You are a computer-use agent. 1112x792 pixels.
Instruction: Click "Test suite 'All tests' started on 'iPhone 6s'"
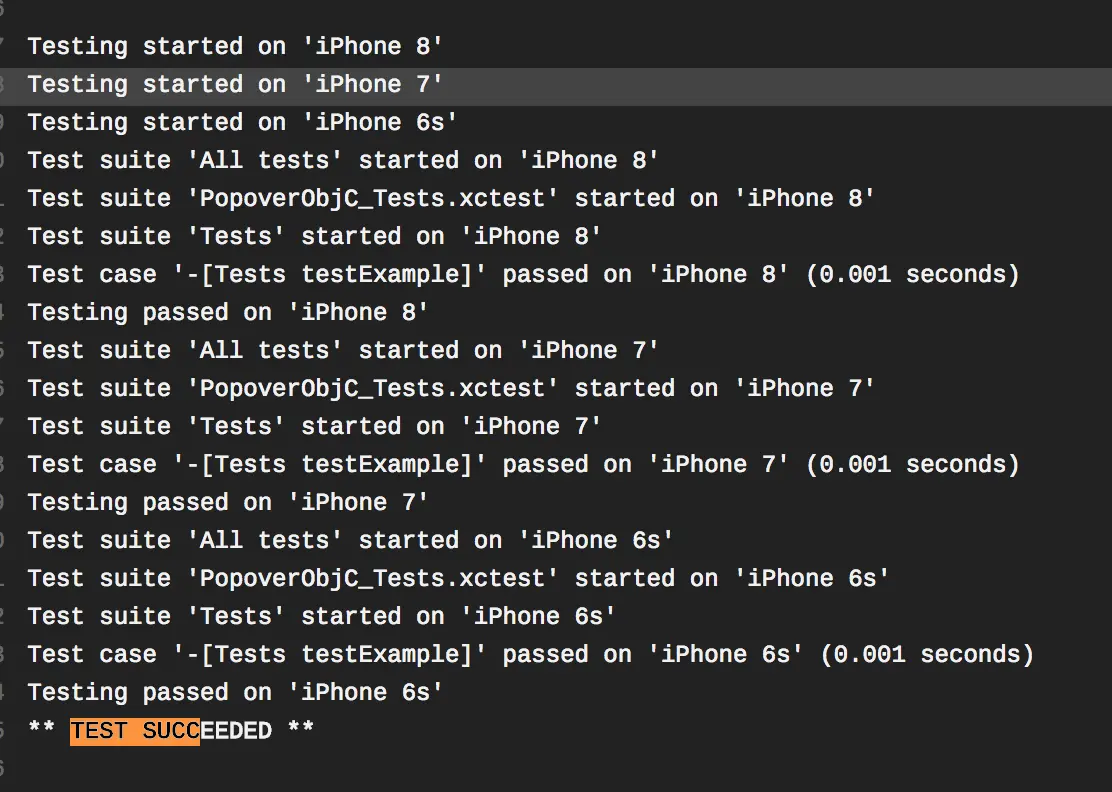pyautogui.click(x=350, y=541)
